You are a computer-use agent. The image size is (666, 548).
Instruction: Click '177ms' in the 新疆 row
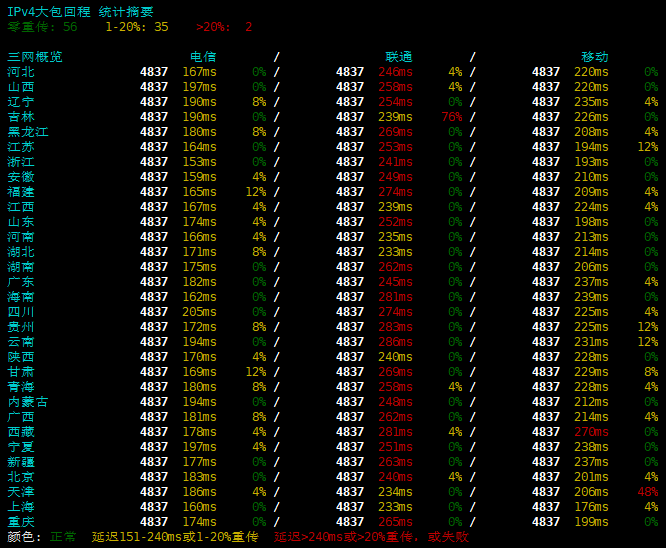point(200,462)
